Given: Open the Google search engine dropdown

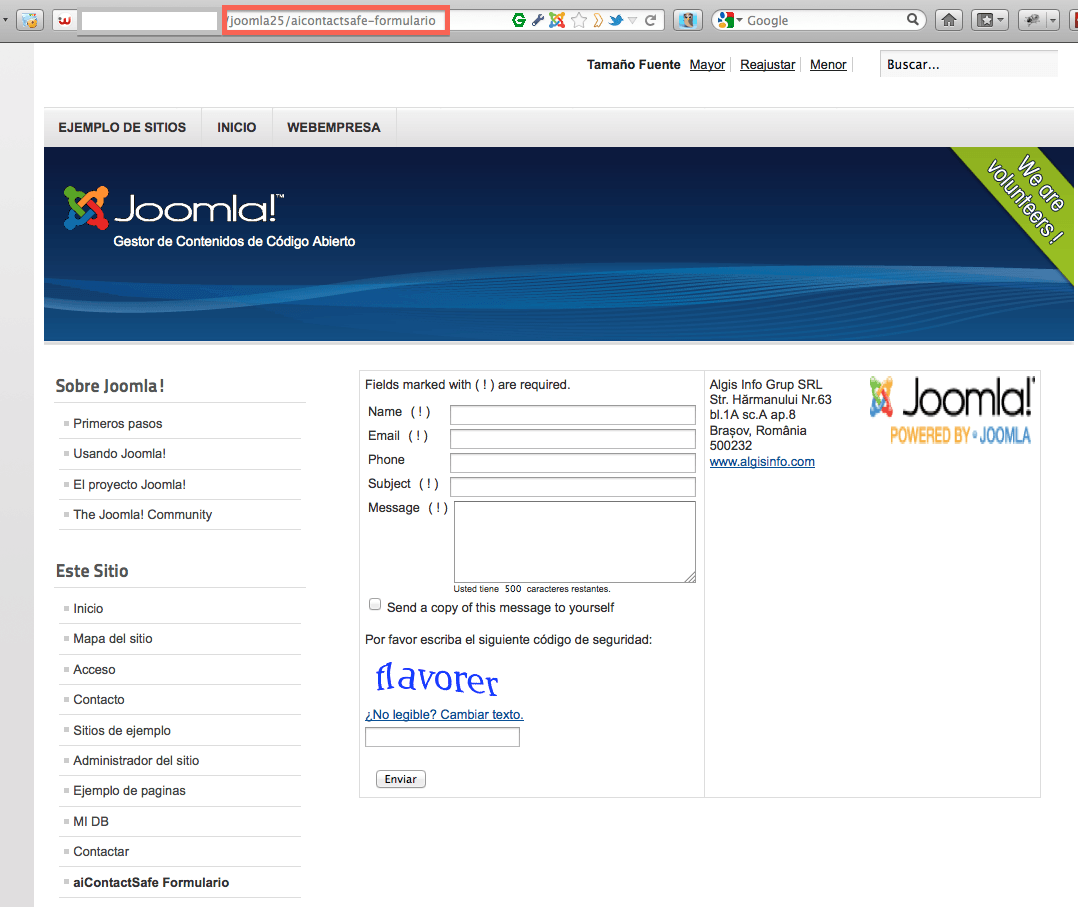Looking at the screenshot, I should (x=729, y=21).
